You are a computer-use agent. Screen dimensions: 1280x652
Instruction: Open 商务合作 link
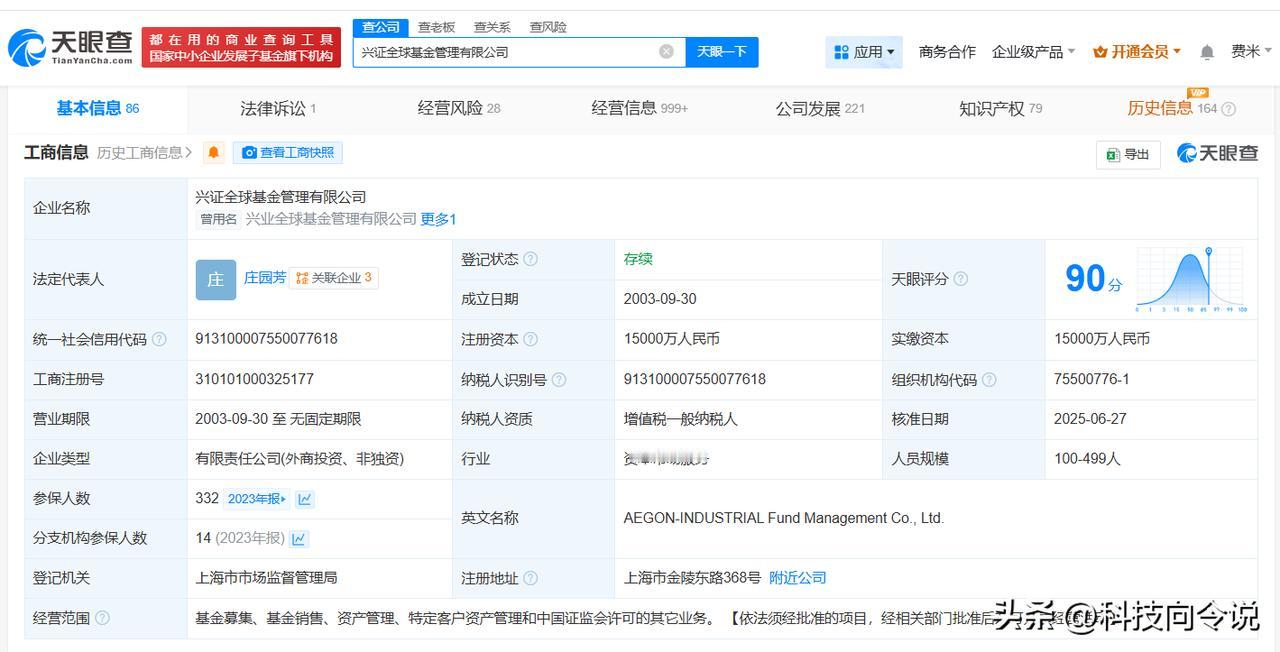point(947,52)
